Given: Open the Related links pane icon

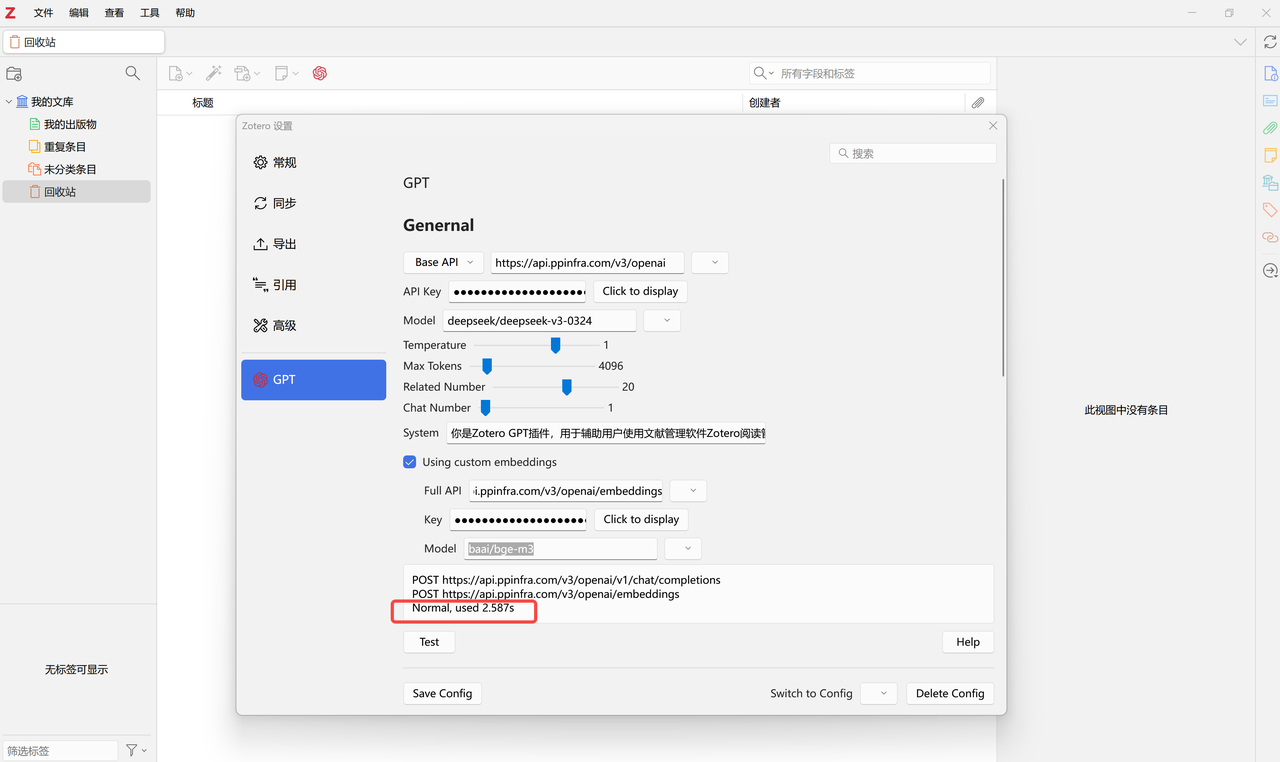Looking at the screenshot, I should coord(1270,237).
